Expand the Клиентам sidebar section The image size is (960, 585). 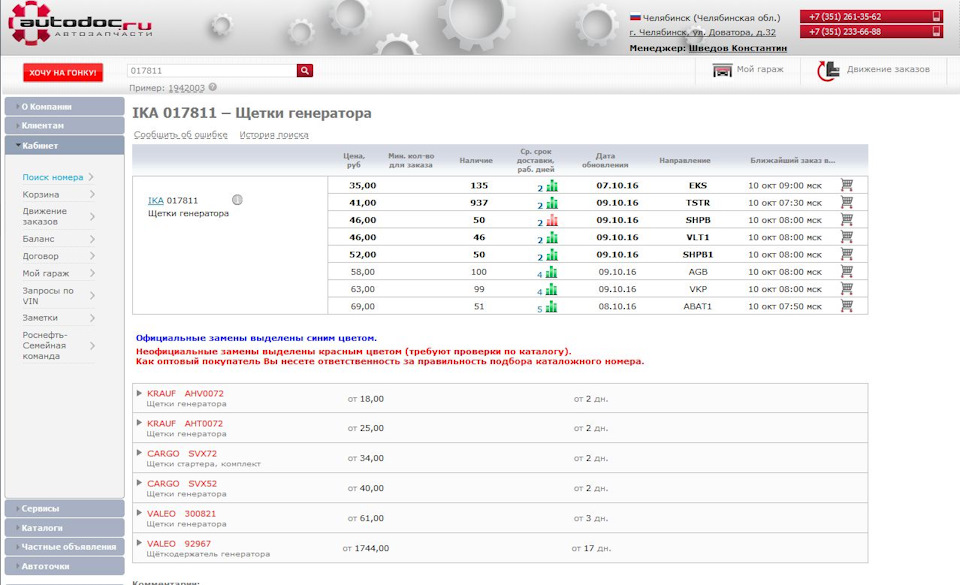[x=64, y=125]
